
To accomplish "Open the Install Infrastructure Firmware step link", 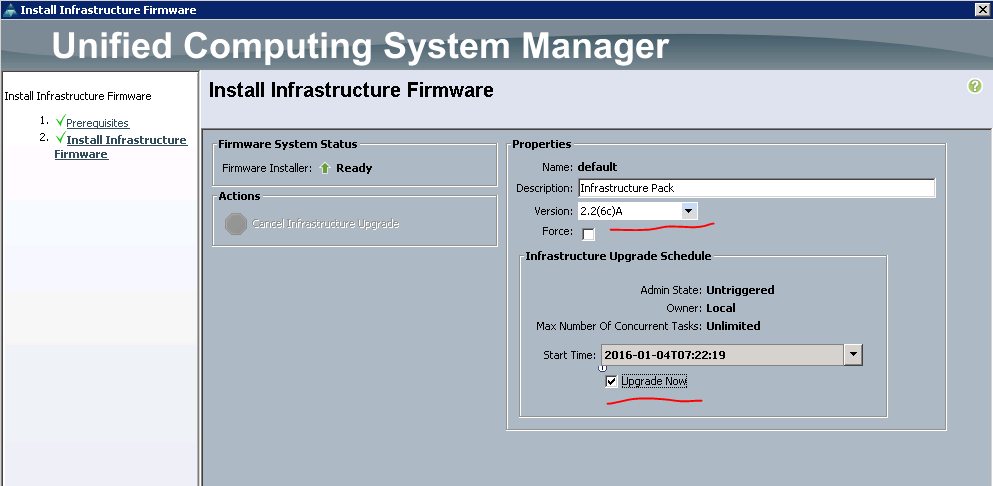I will click(120, 146).
